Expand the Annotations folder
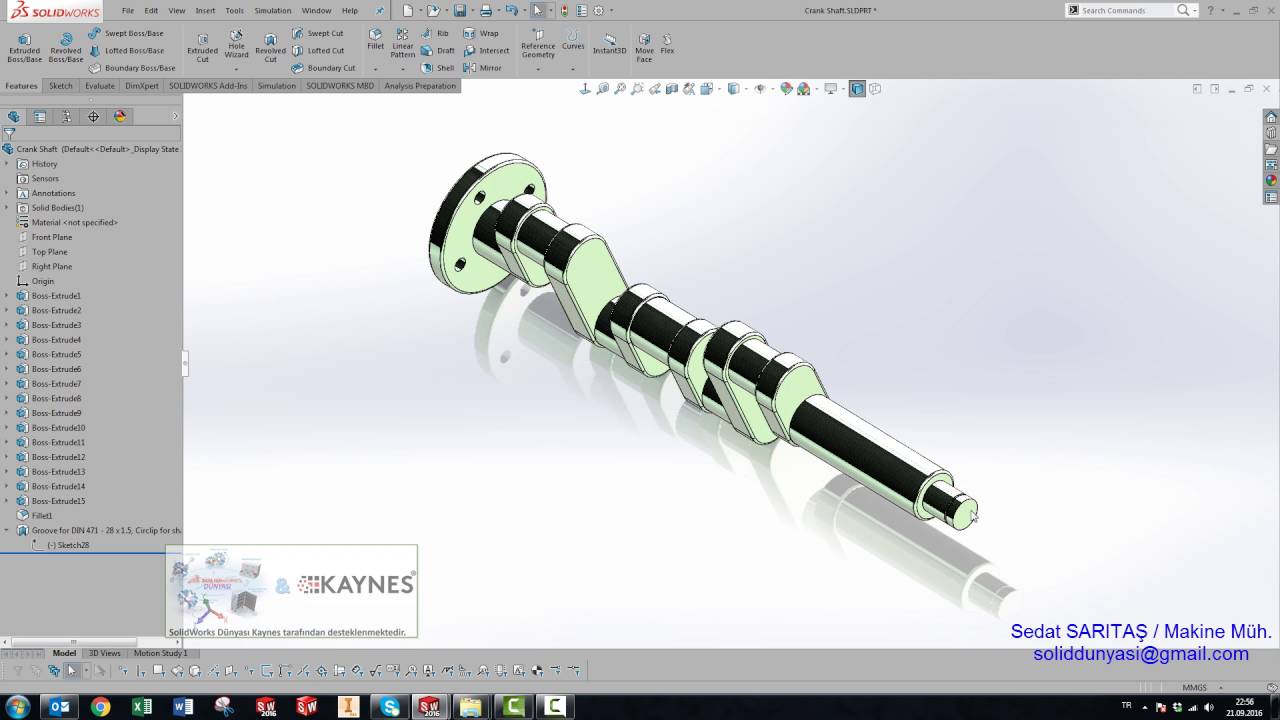The image size is (1280, 720). point(6,193)
